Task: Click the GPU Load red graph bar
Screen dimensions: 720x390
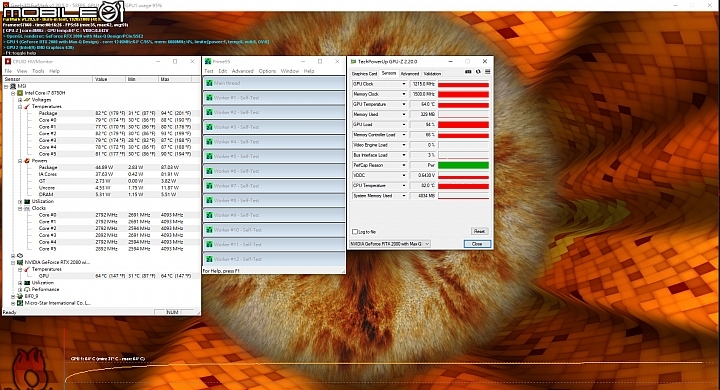Action: coord(463,124)
